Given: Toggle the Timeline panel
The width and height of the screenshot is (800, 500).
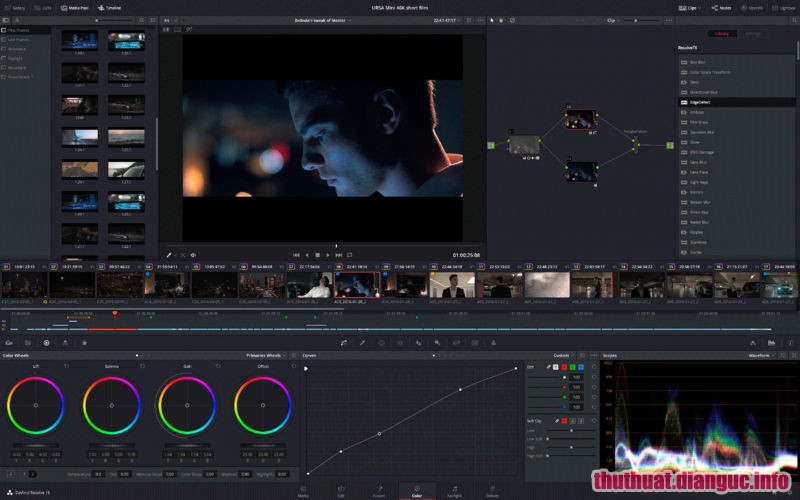Looking at the screenshot, I should pyautogui.click(x=110, y=8).
